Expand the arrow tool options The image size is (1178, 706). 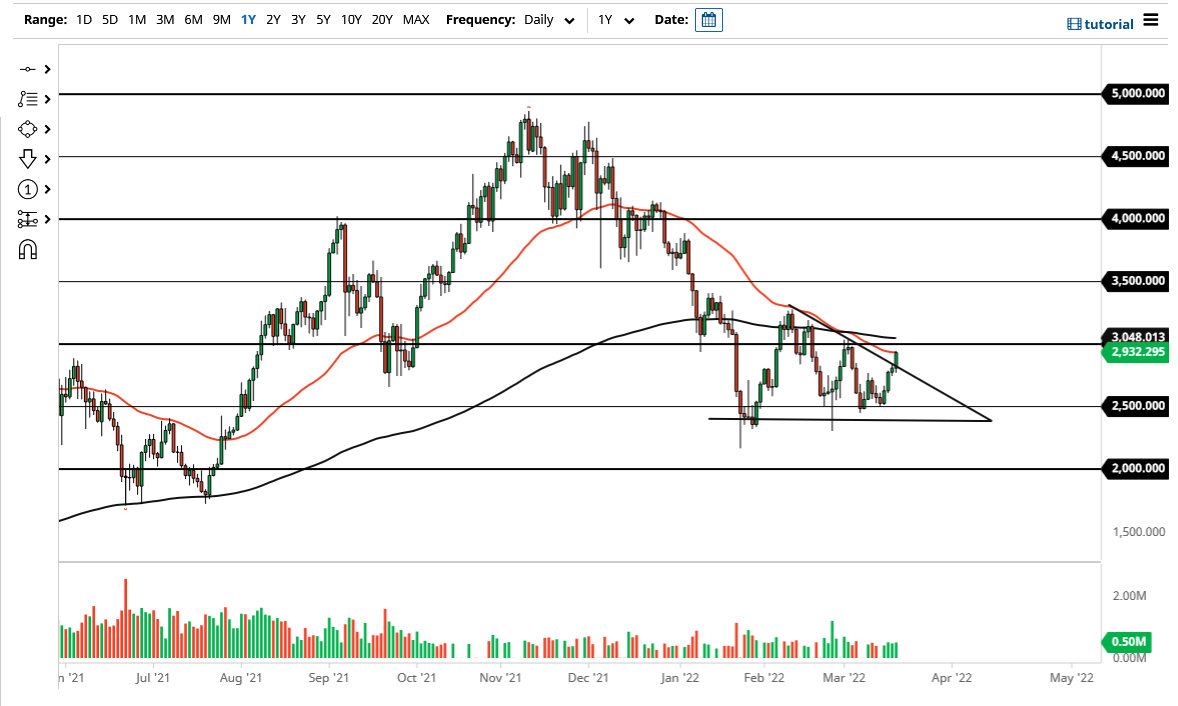pyautogui.click(x=47, y=159)
